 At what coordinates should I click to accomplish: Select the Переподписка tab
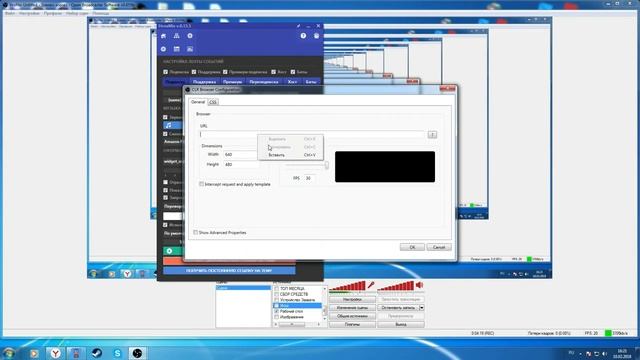pos(264,82)
